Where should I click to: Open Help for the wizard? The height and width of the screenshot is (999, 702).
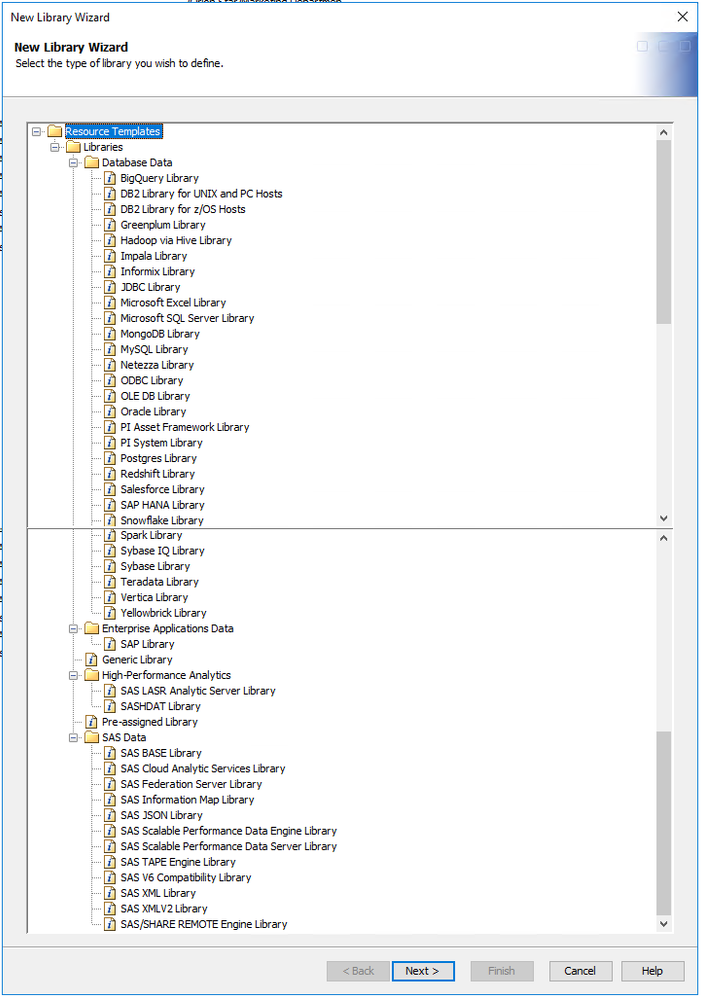click(652, 971)
